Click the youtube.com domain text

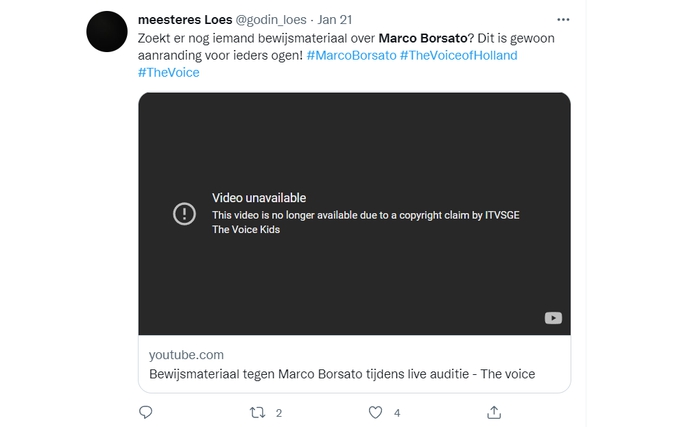pyautogui.click(x=186, y=355)
